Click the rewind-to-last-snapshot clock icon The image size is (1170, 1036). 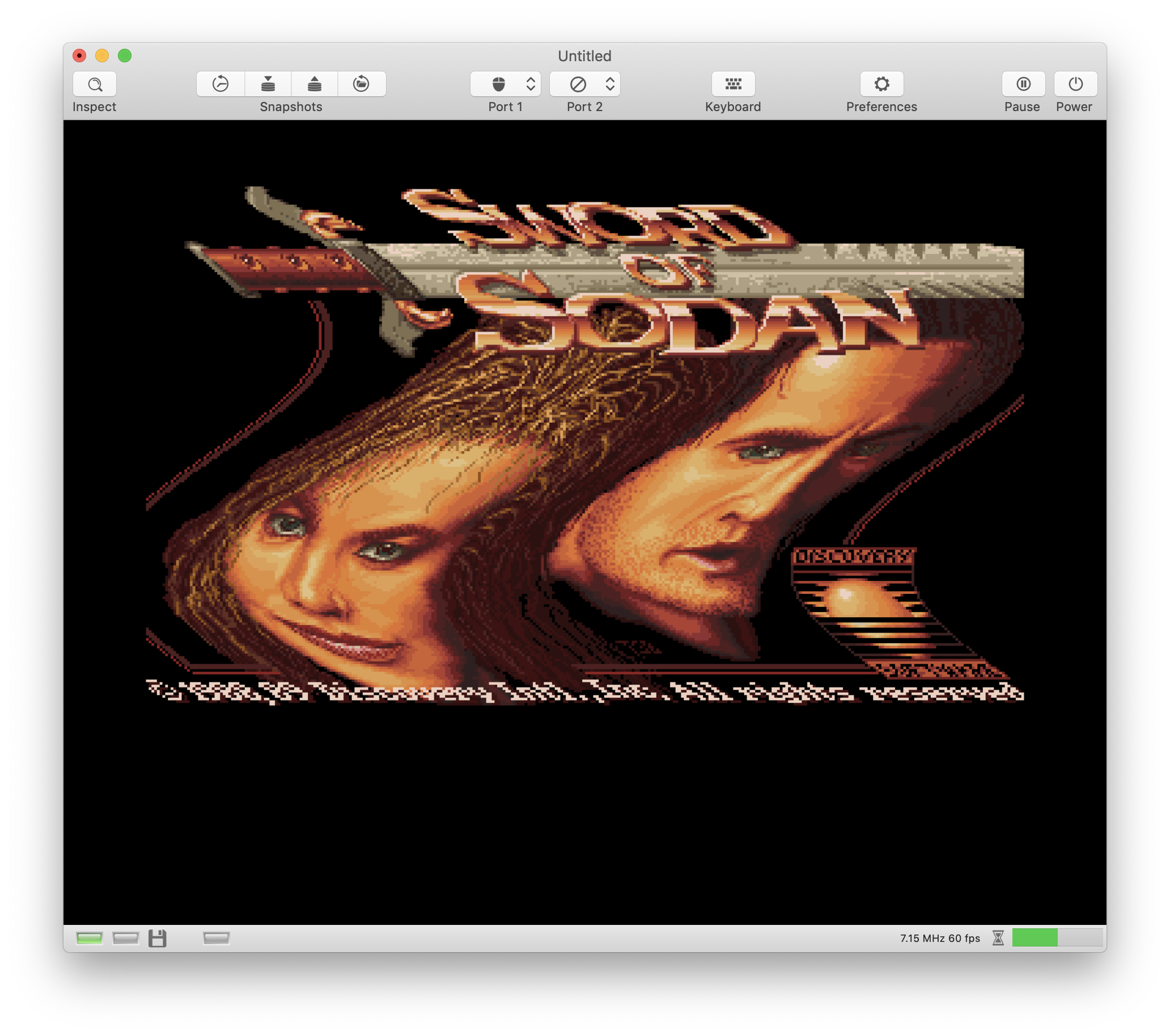click(x=221, y=84)
